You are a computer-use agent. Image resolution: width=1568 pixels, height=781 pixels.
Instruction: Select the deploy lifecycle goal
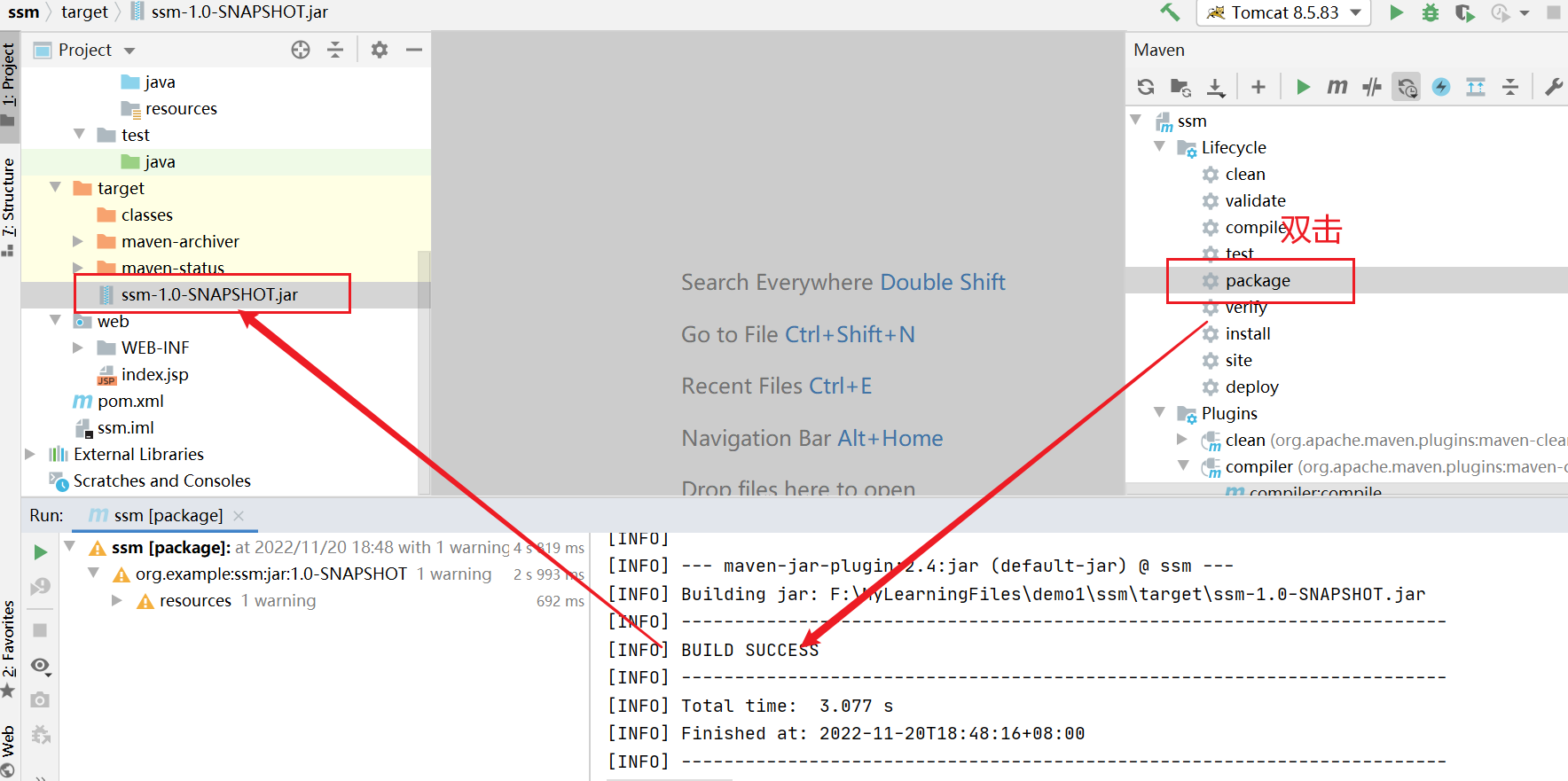(1251, 387)
